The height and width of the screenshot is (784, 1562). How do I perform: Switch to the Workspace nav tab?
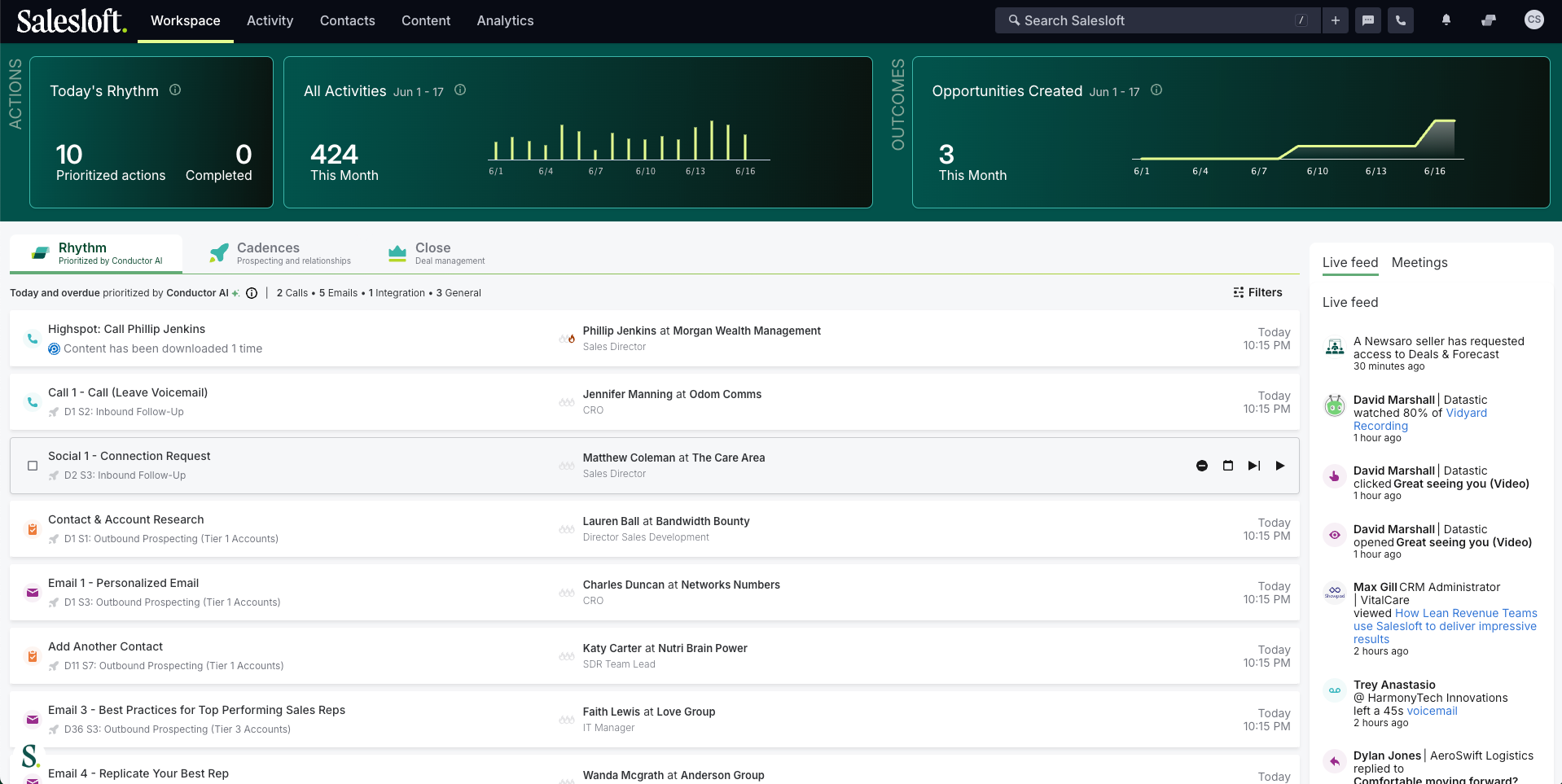coord(186,21)
